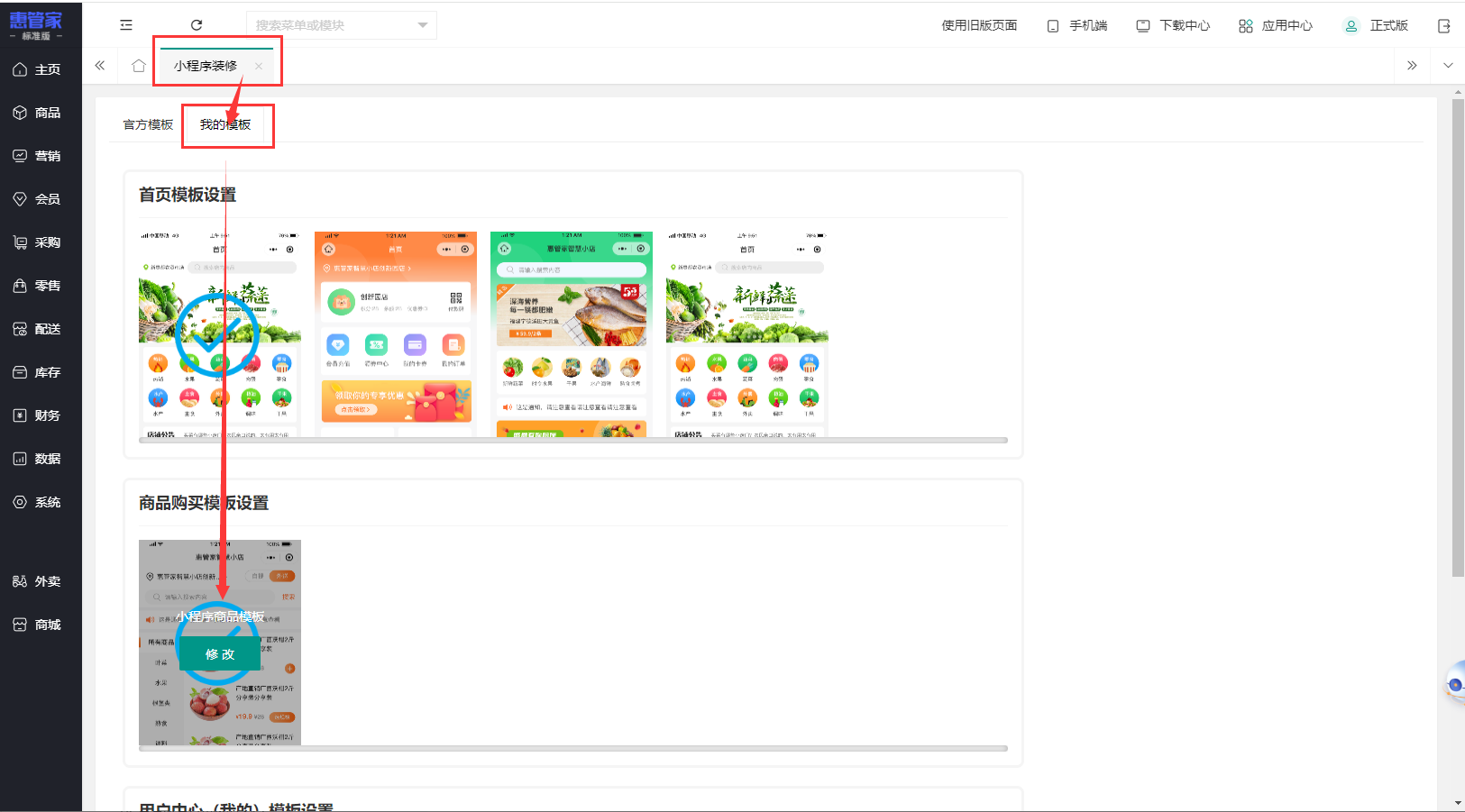Click the scroll down arrow at bottom right
The image size is (1465, 812).
(1458, 803)
